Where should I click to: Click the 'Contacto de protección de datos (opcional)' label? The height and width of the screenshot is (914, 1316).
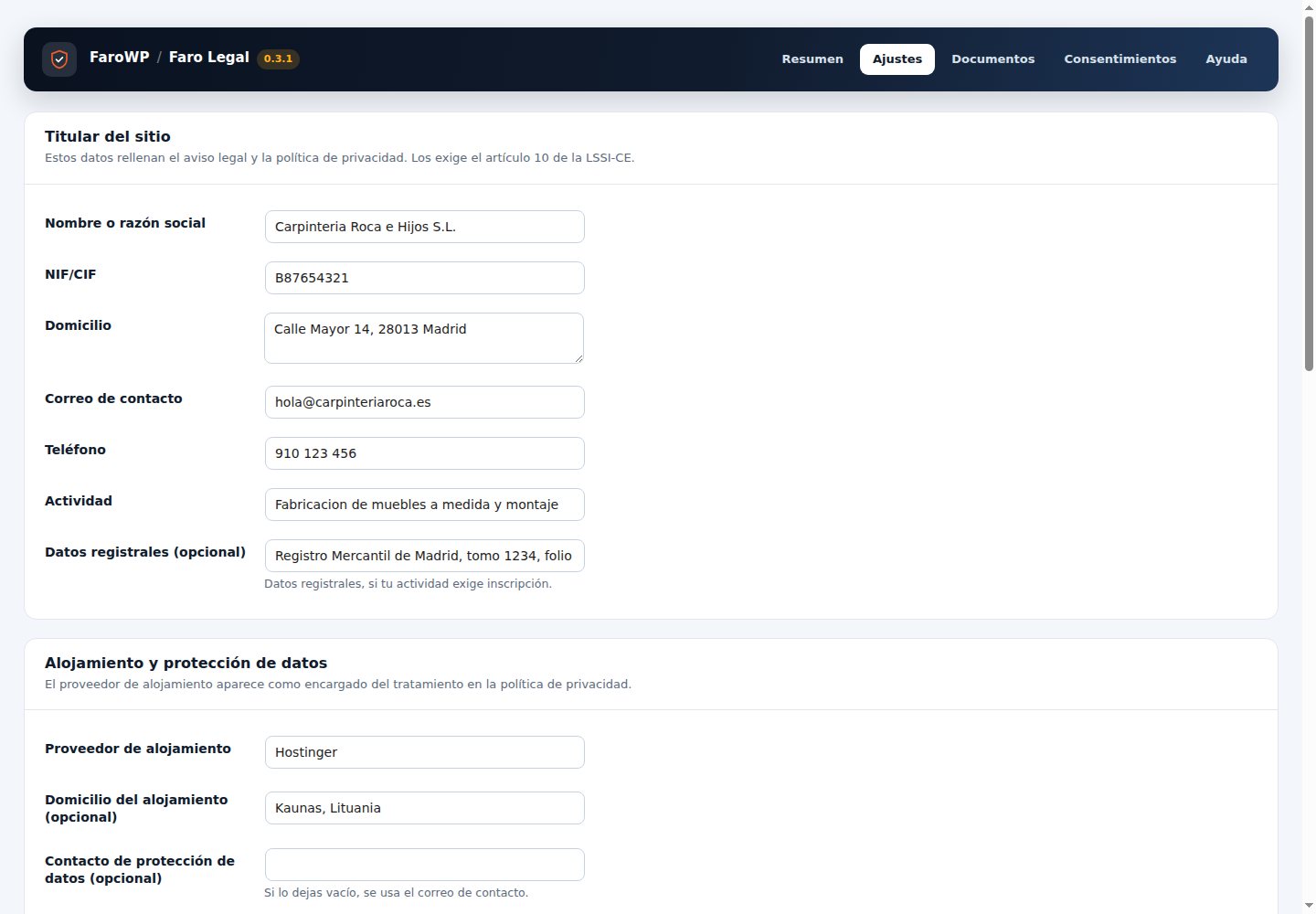(x=140, y=869)
